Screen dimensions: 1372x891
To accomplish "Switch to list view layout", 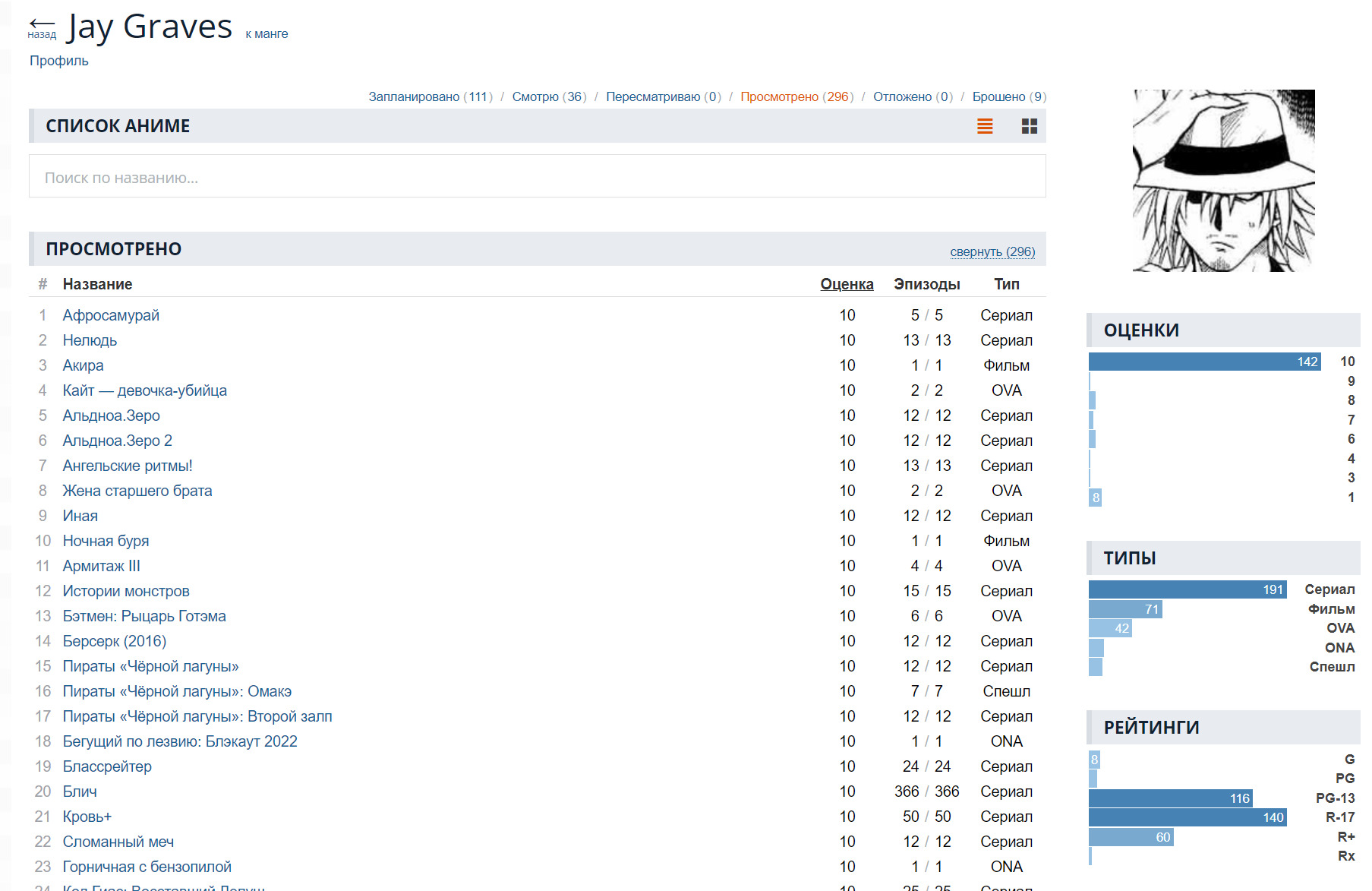I will (x=985, y=126).
